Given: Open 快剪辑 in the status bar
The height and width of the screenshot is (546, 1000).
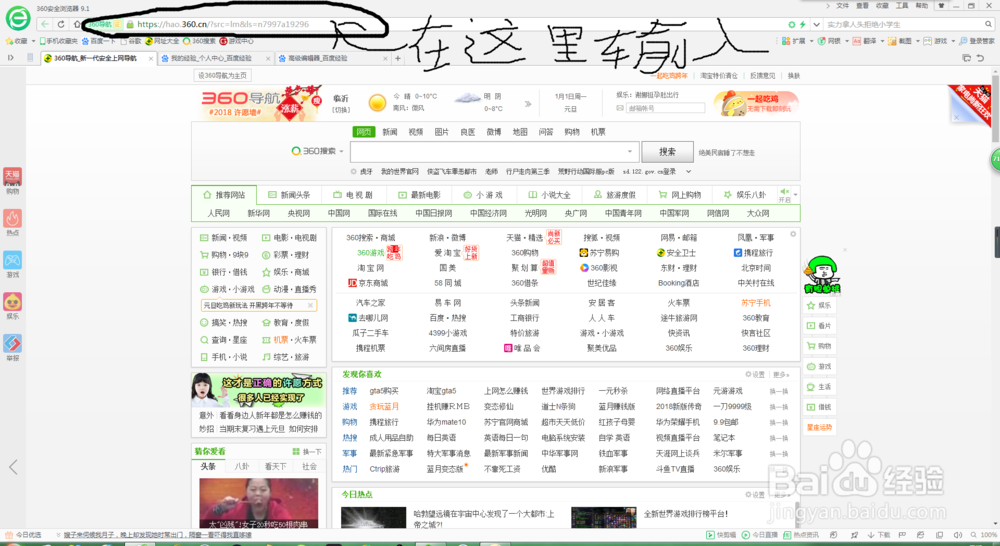Looking at the screenshot, I should point(719,535).
